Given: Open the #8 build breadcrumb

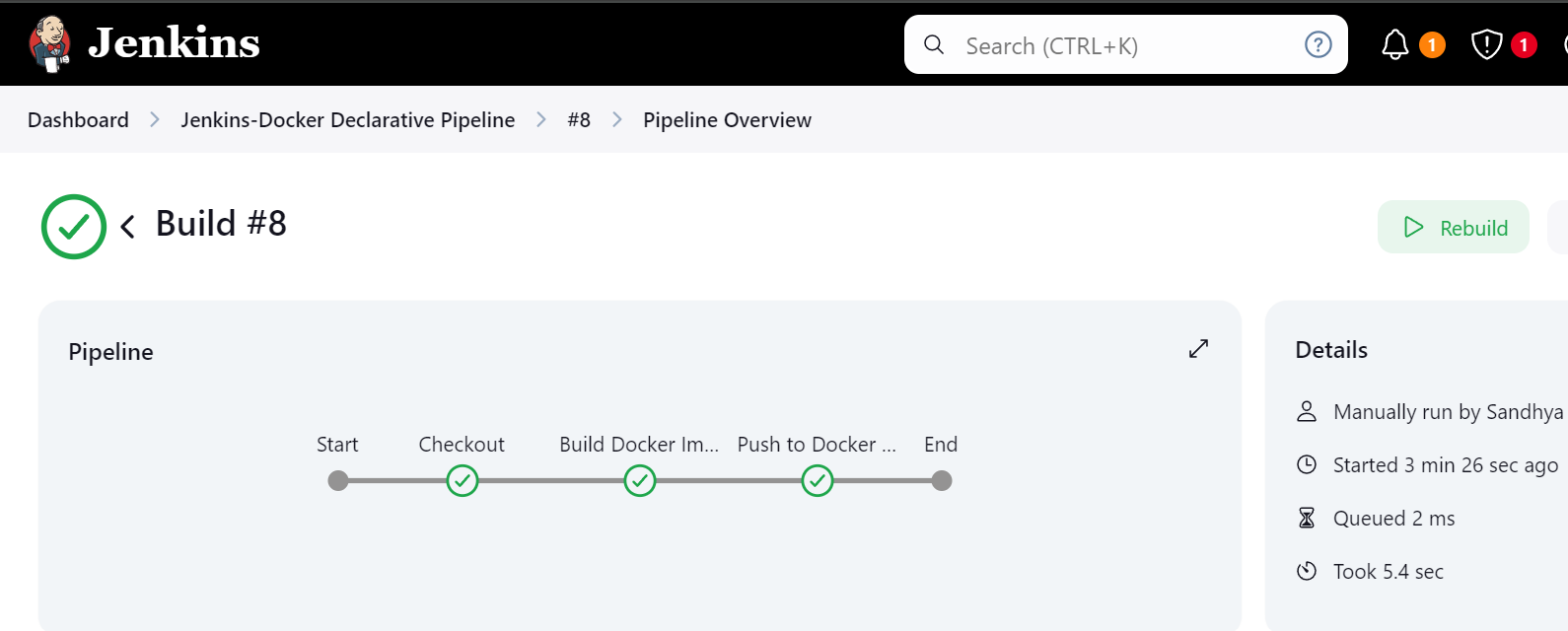Looking at the screenshot, I should coord(579,120).
